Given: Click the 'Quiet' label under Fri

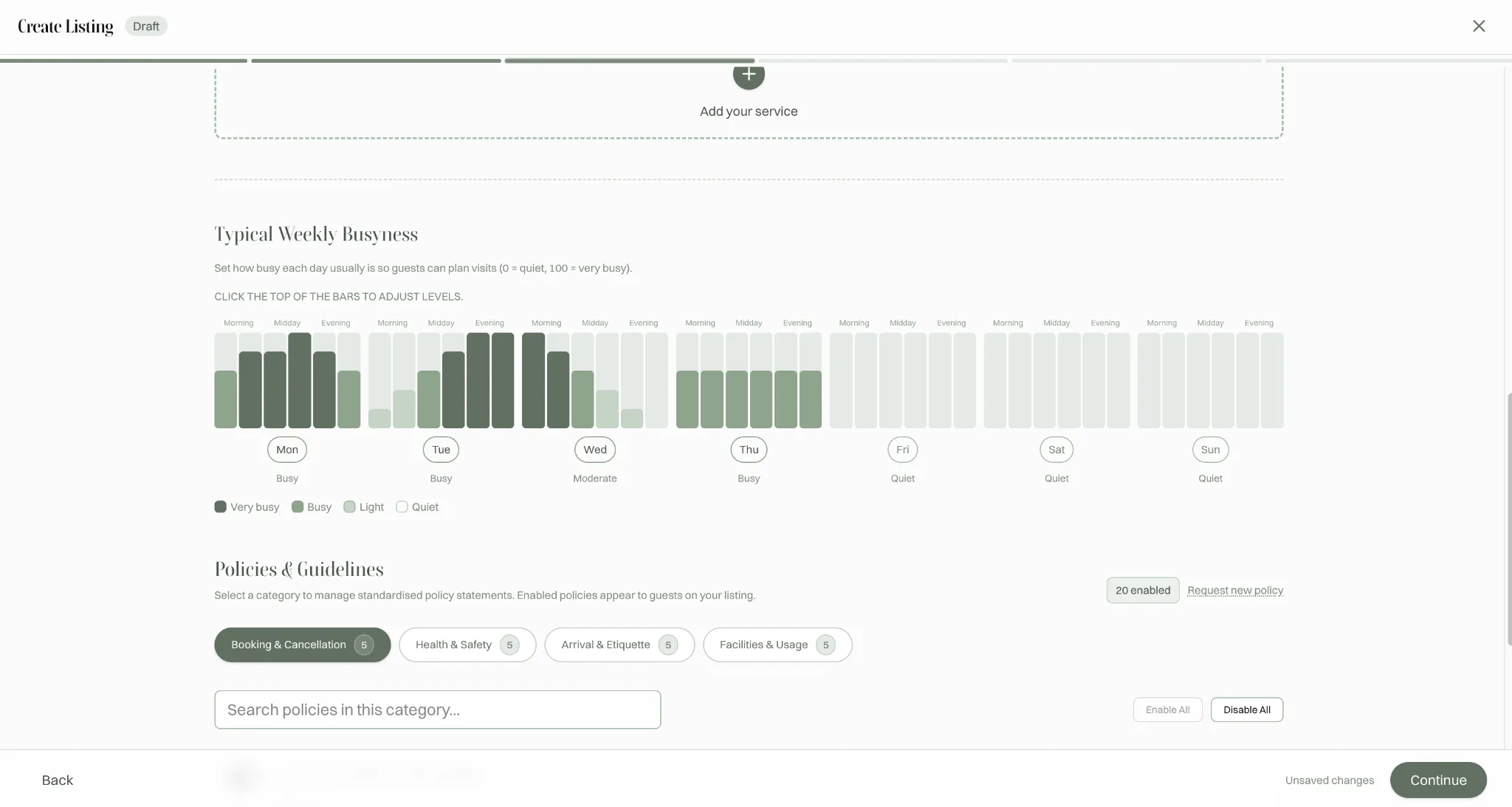Looking at the screenshot, I should (902, 478).
